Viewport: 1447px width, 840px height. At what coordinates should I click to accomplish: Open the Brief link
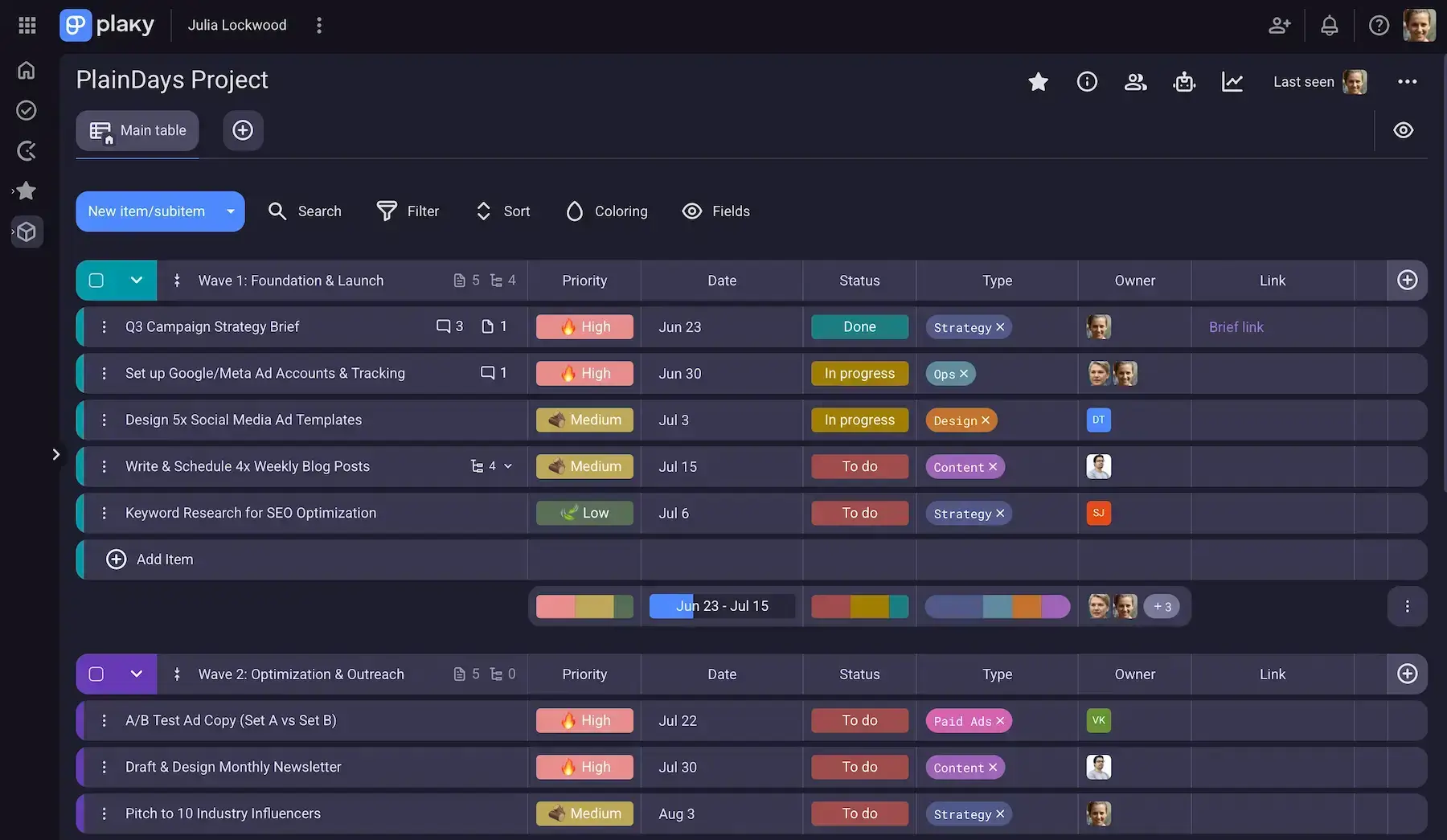tap(1236, 327)
